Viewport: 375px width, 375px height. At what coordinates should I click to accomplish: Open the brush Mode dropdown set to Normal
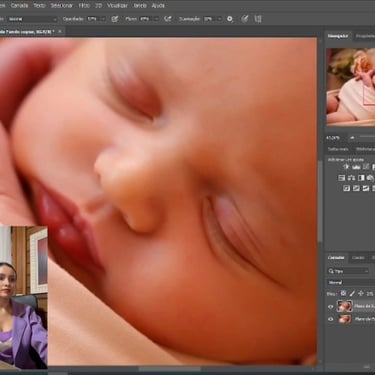[32, 19]
